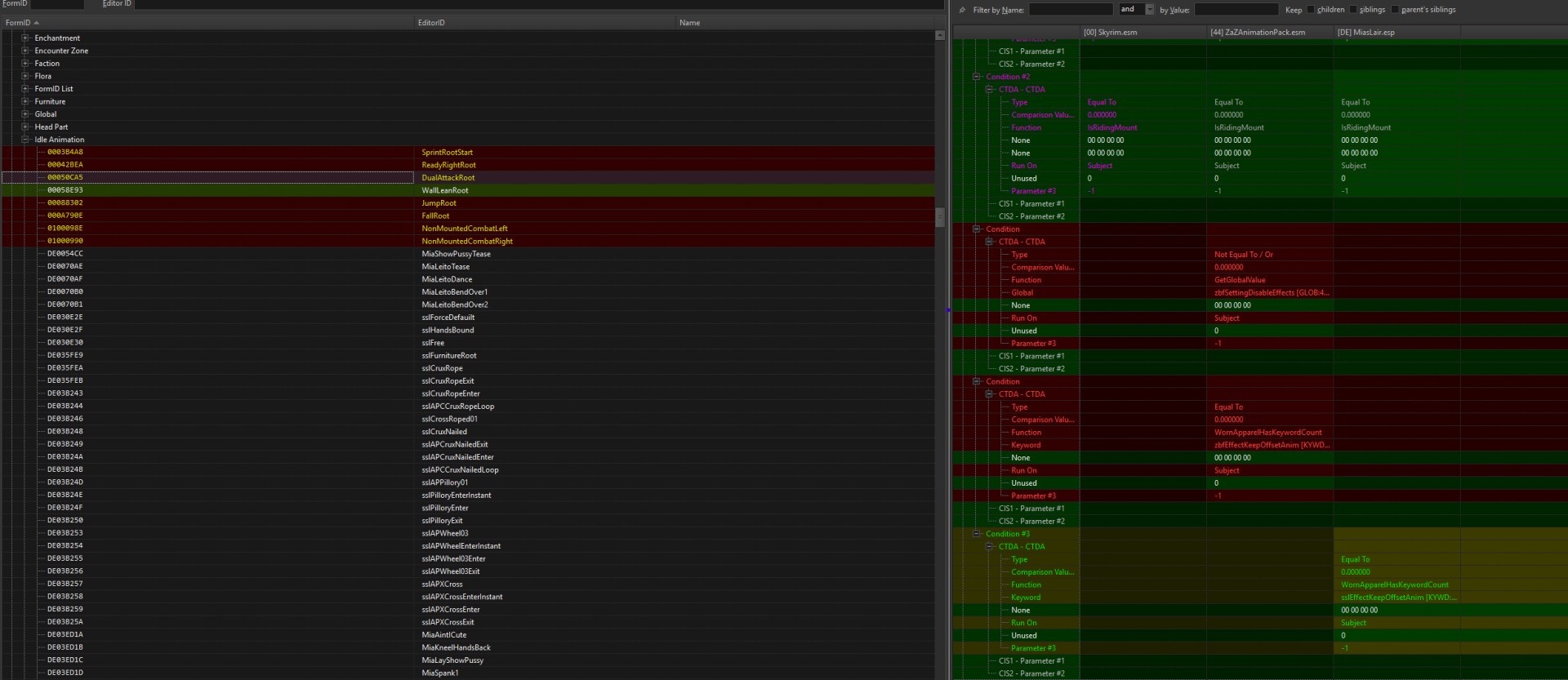The image size is (1568, 680).
Task: Expand the Flora group
Action: point(25,76)
